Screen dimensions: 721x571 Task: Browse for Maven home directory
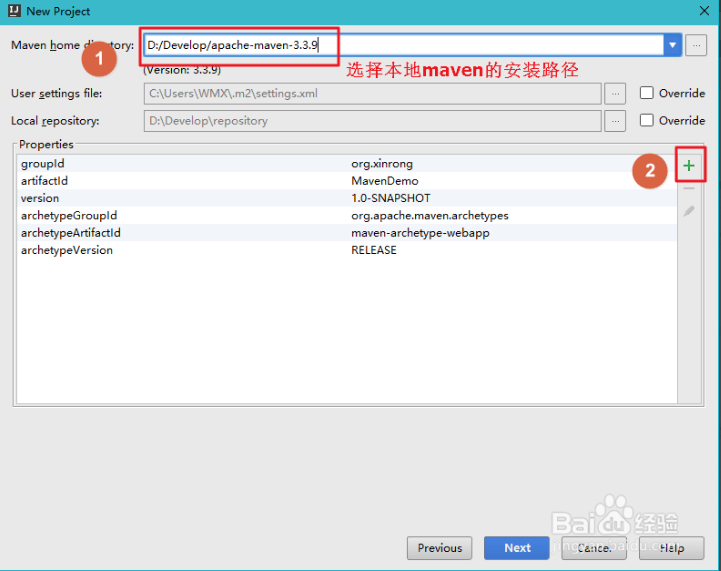[x=696, y=45]
